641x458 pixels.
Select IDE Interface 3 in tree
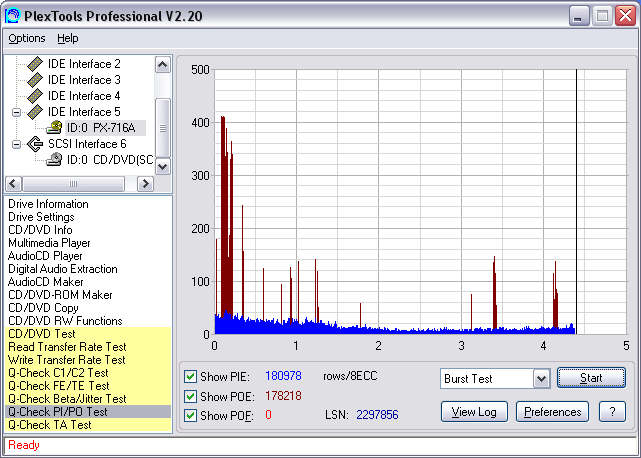(x=84, y=80)
